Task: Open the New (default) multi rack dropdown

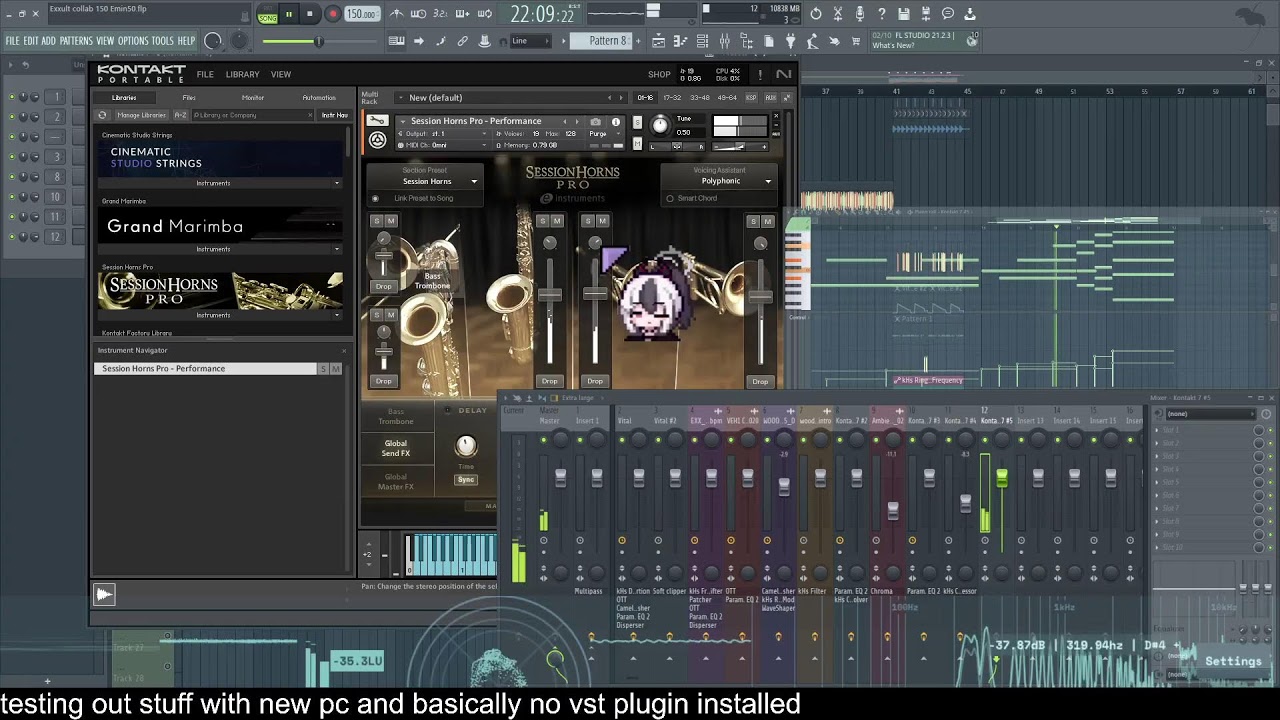Action: pyautogui.click(x=510, y=98)
